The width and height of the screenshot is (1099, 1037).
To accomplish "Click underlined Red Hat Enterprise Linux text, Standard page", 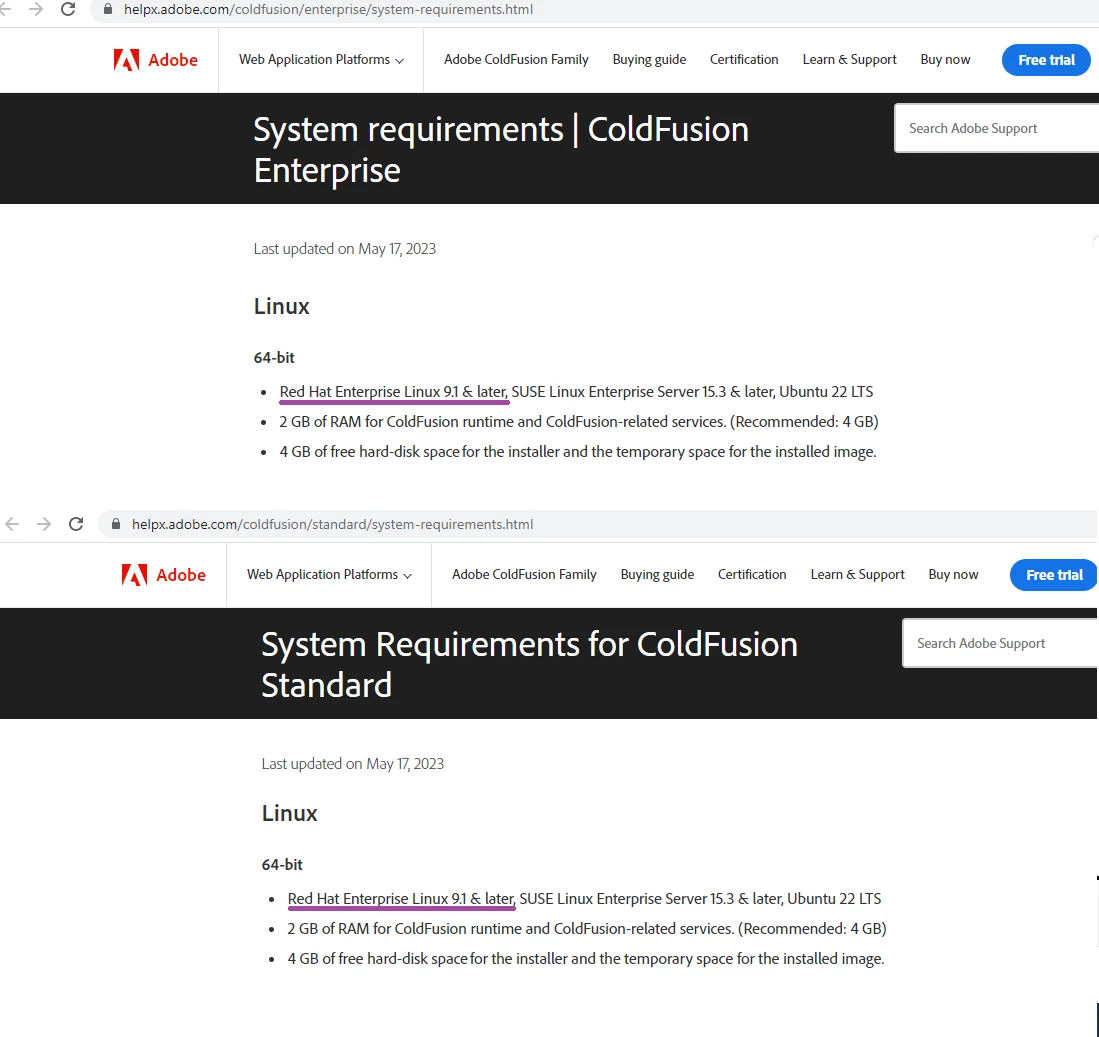I will (x=401, y=899).
